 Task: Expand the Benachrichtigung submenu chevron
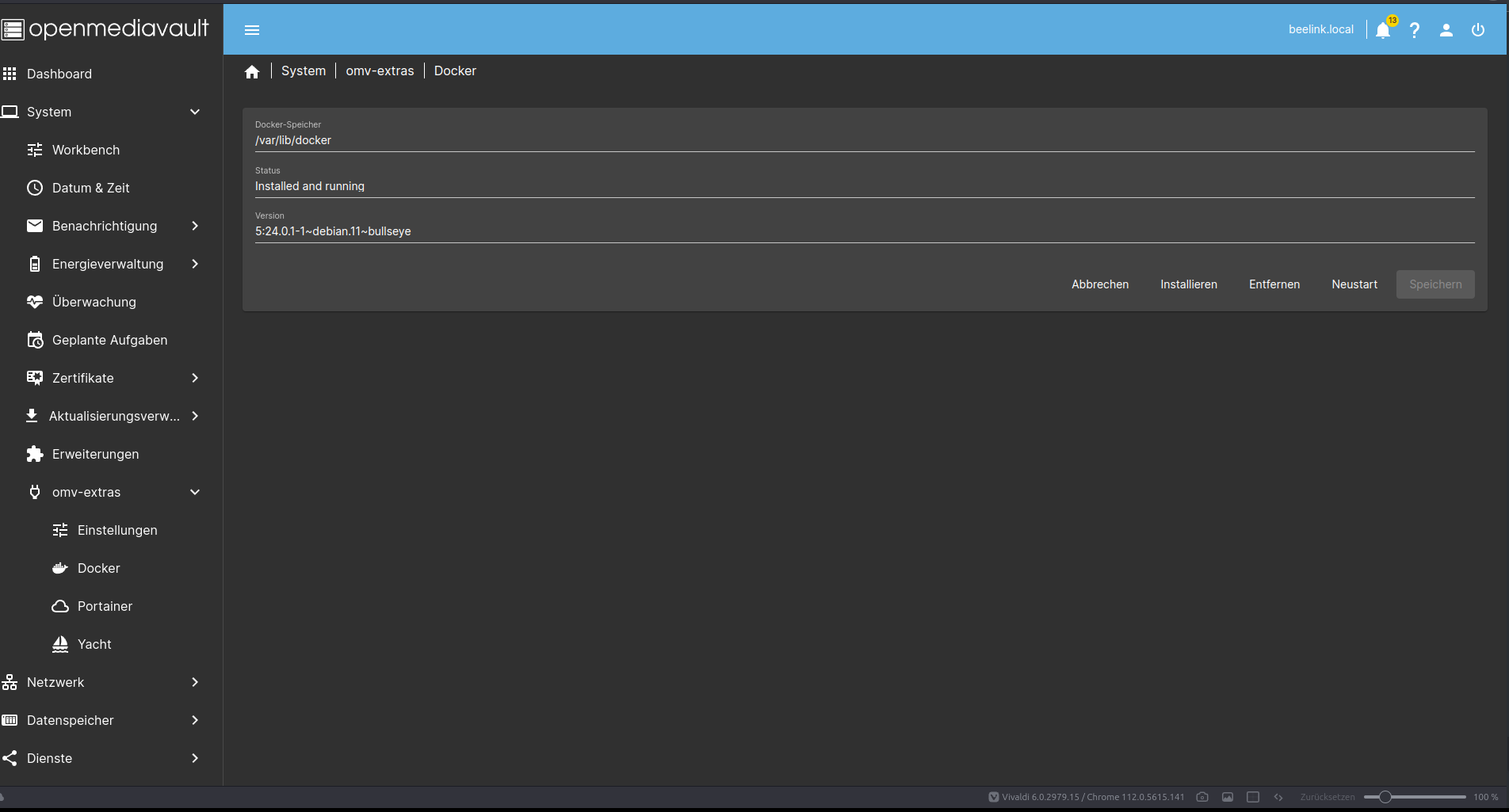pos(195,226)
